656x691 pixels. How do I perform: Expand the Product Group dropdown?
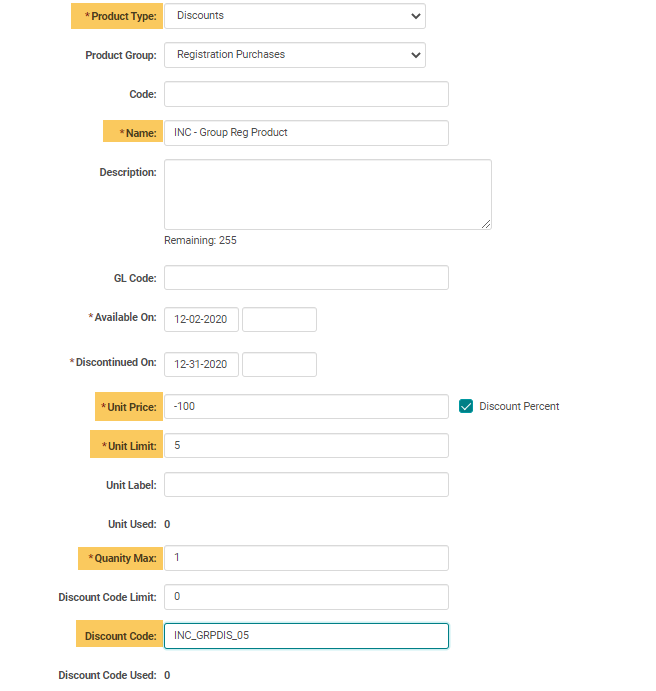tap(294, 55)
